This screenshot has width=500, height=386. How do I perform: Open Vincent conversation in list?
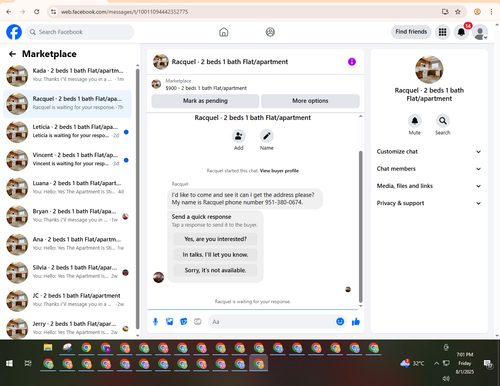[67, 160]
